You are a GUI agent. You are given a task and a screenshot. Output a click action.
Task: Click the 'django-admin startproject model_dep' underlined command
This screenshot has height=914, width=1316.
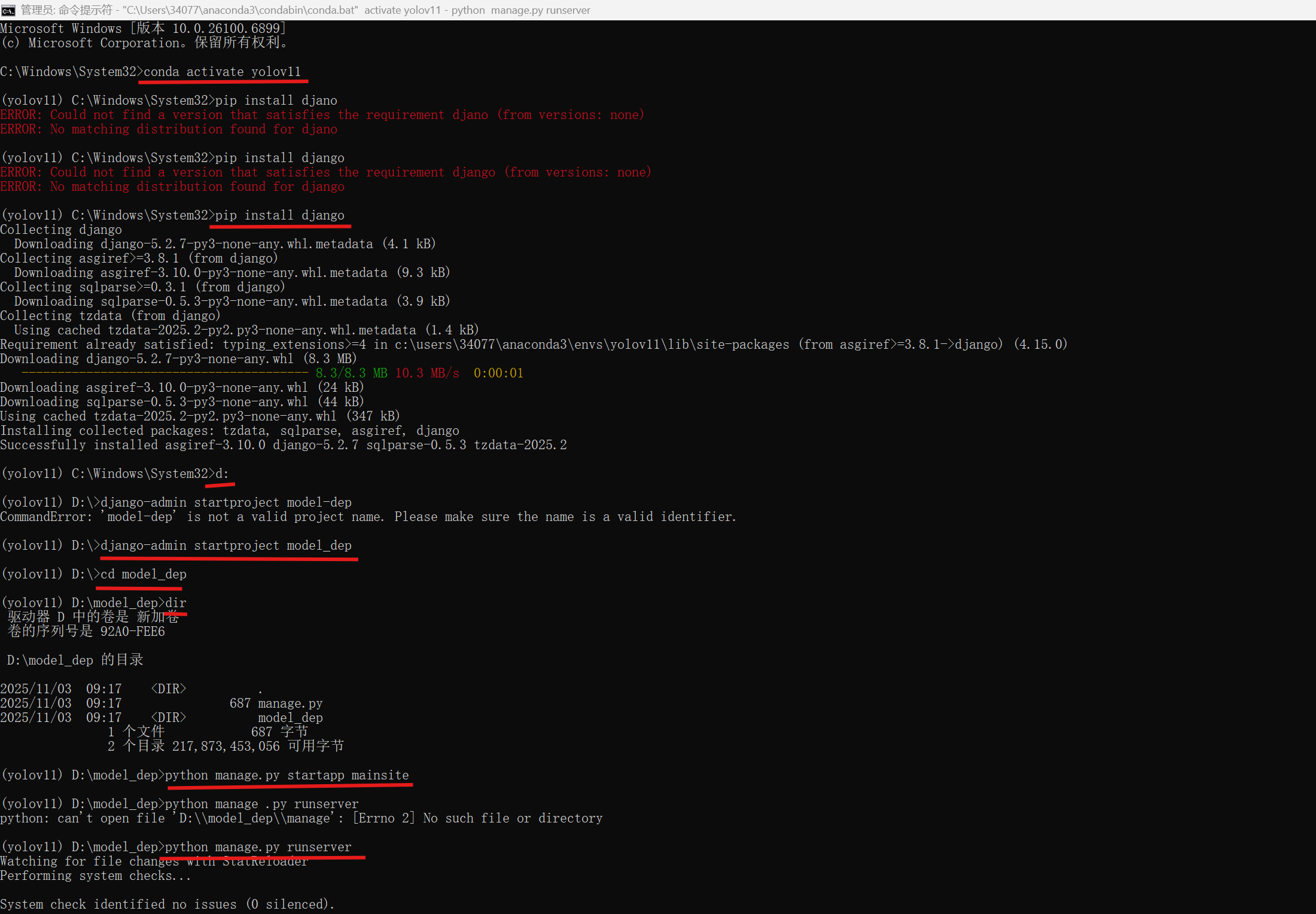(x=226, y=546)
